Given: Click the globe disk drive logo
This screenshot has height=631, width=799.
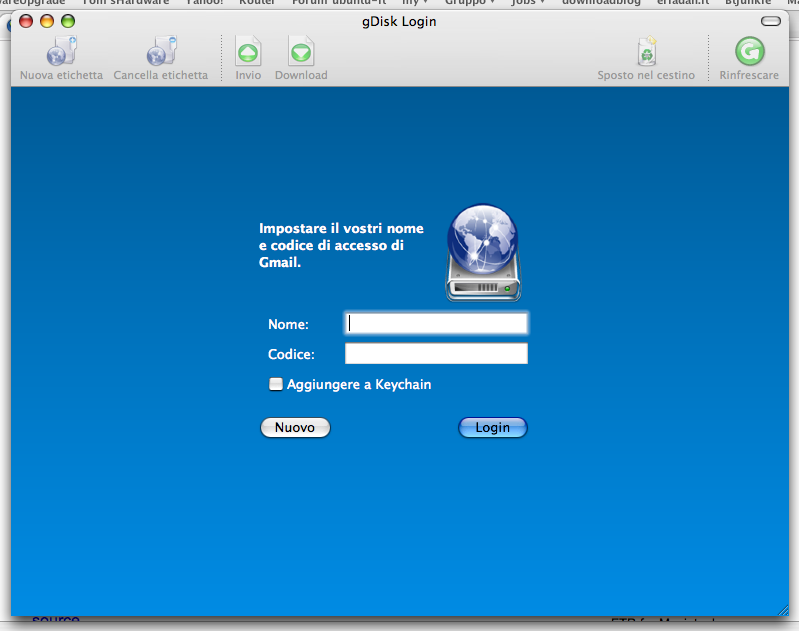Looking at the screenshot, I should coord(483,253).
